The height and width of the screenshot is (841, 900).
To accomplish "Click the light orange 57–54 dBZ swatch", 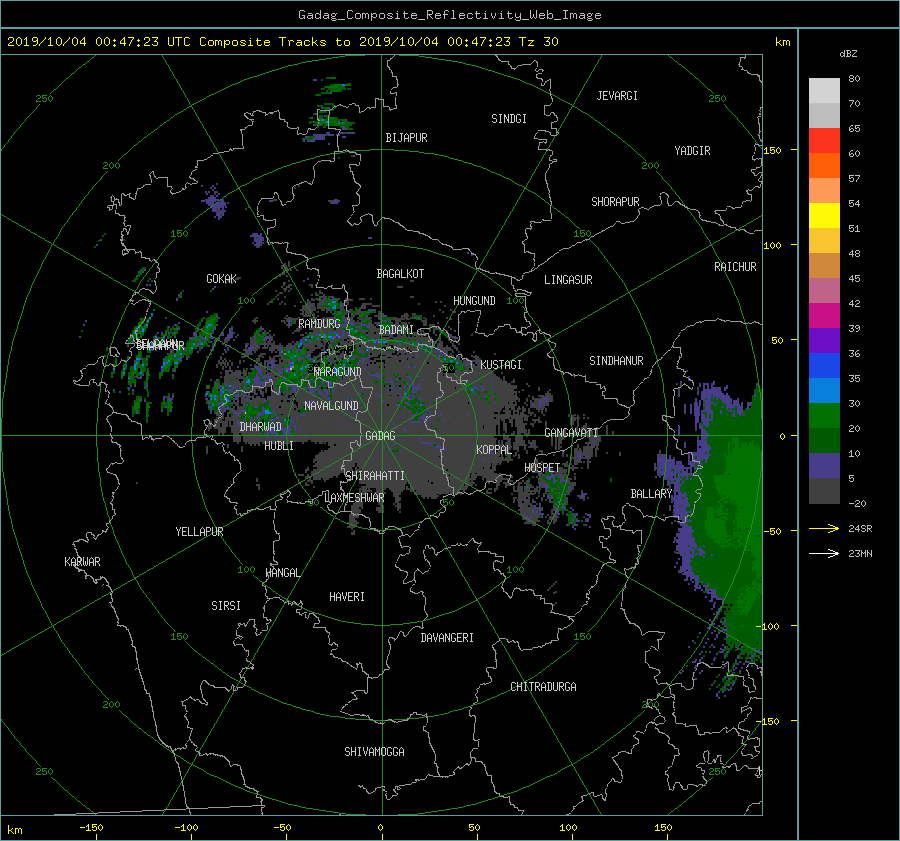I will (x=824, y=191).
